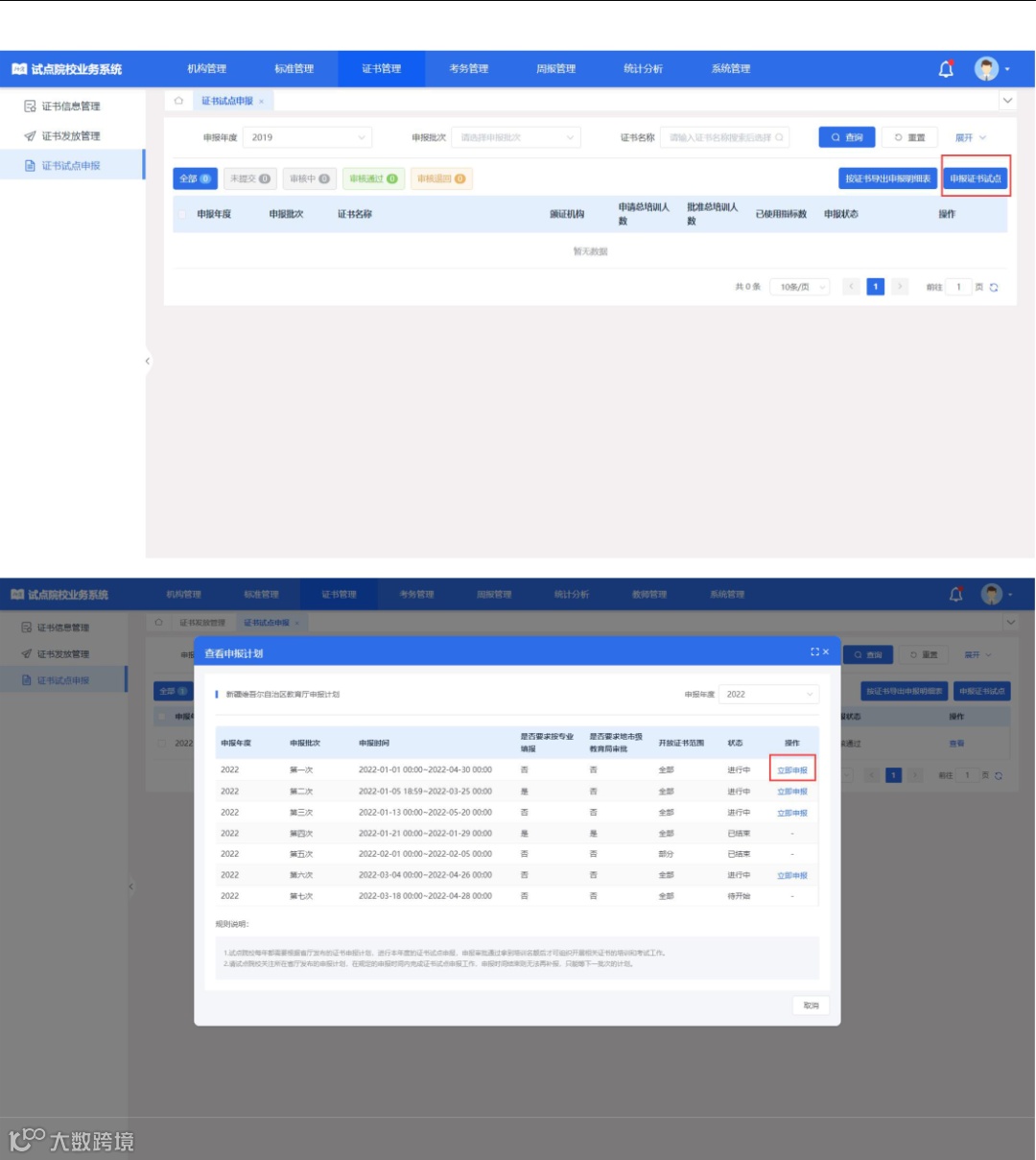Close the 证书试点申报 tab in the top screenshot
Image resolution: width=1036 pixels, height=1160 pixels.
point(261,102)
